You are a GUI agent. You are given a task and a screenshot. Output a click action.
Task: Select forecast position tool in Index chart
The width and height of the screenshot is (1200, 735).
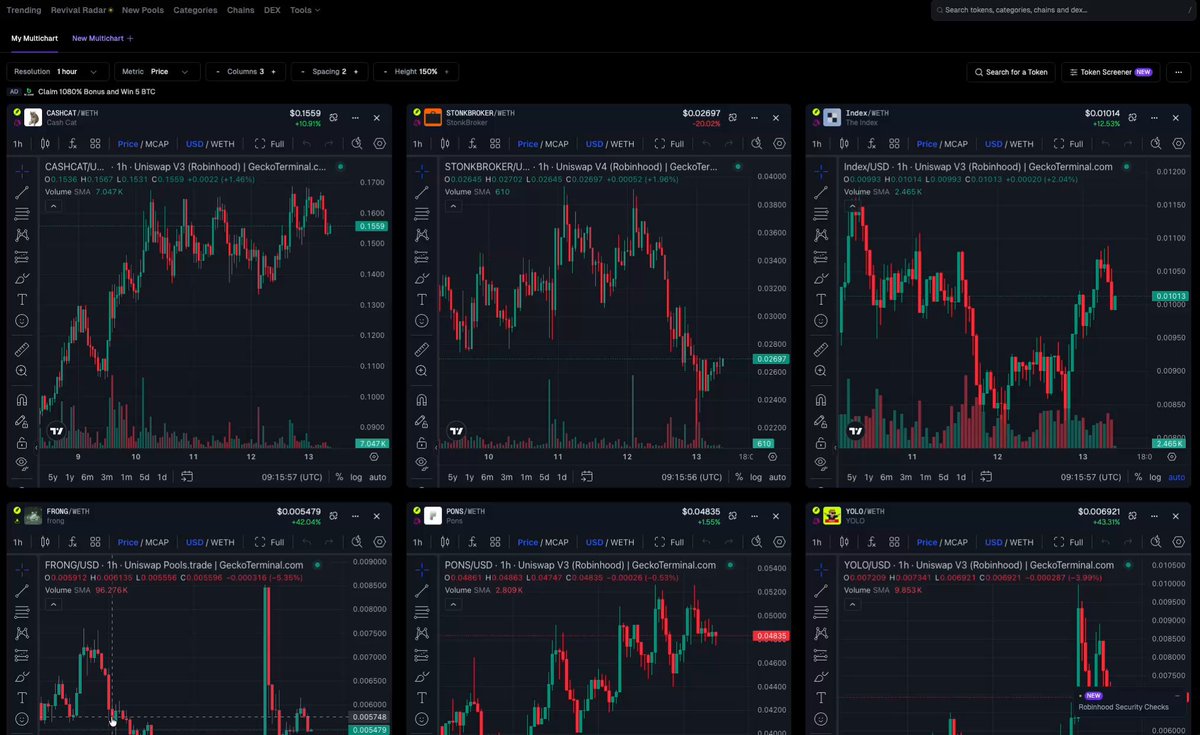(822, 256)
